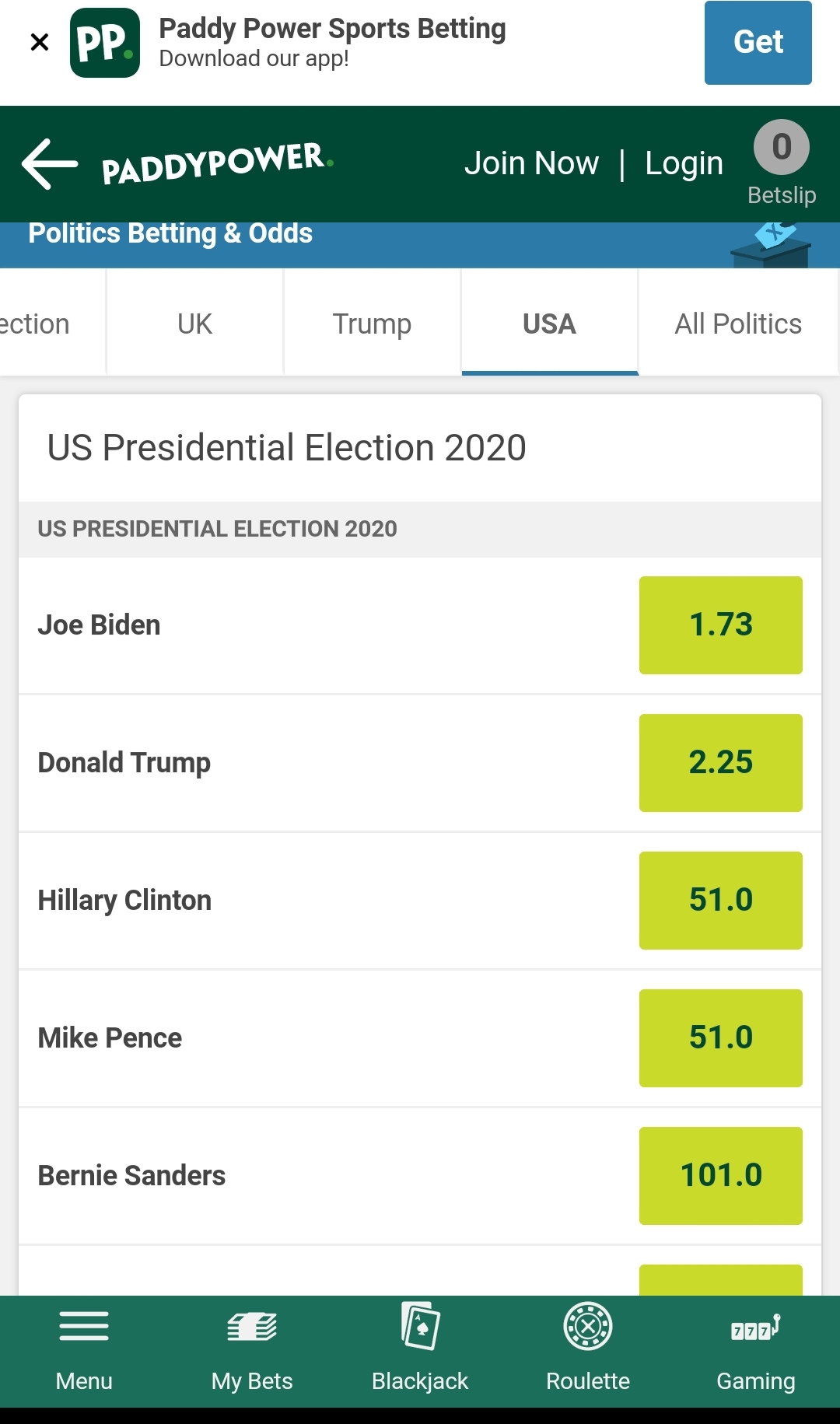Select Bernie Sanders odds 101.0
This screenshot has width=840, height=1424.
(721, 1176)
